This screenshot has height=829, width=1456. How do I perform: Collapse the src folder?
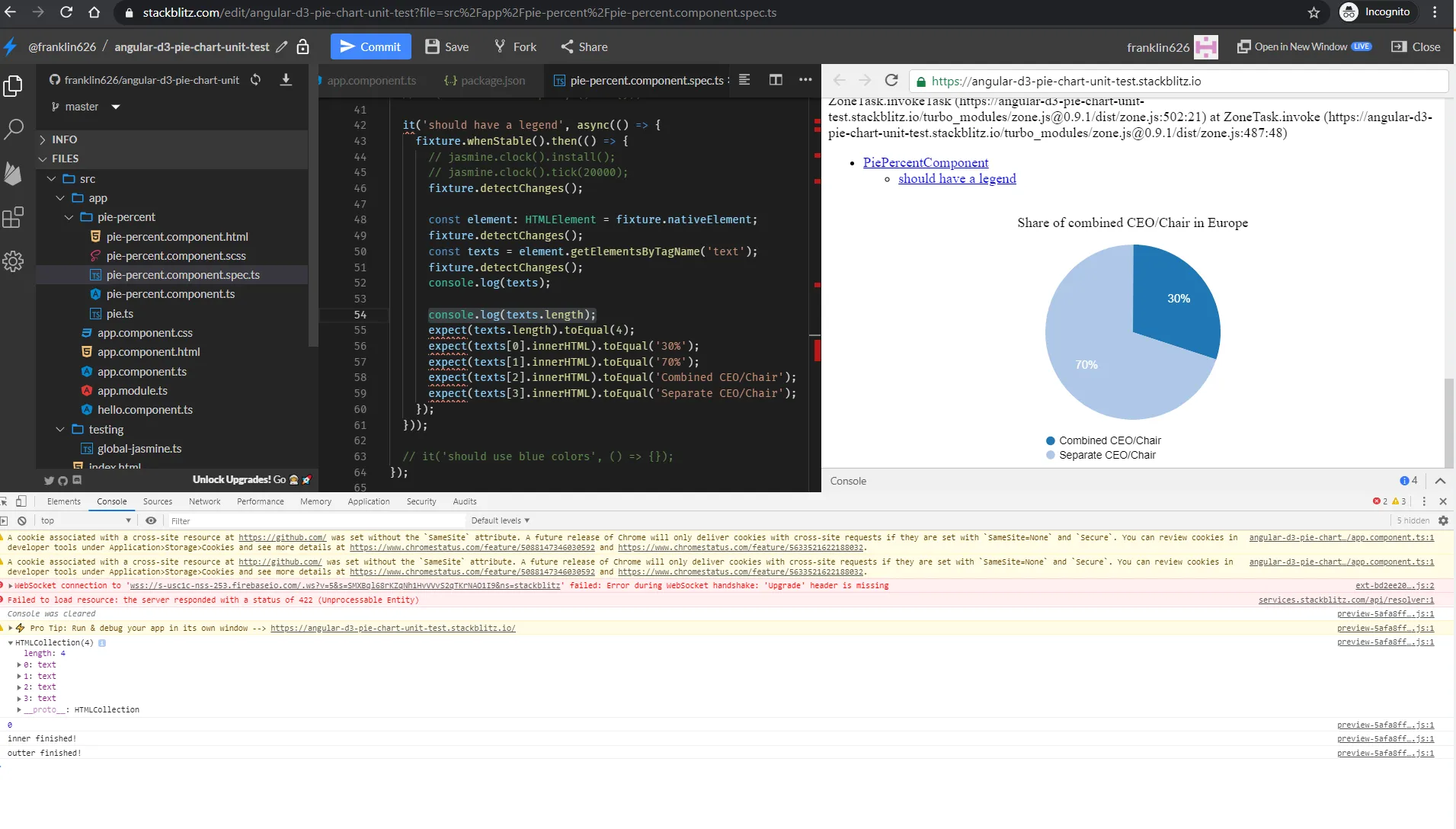click(52, 180)
